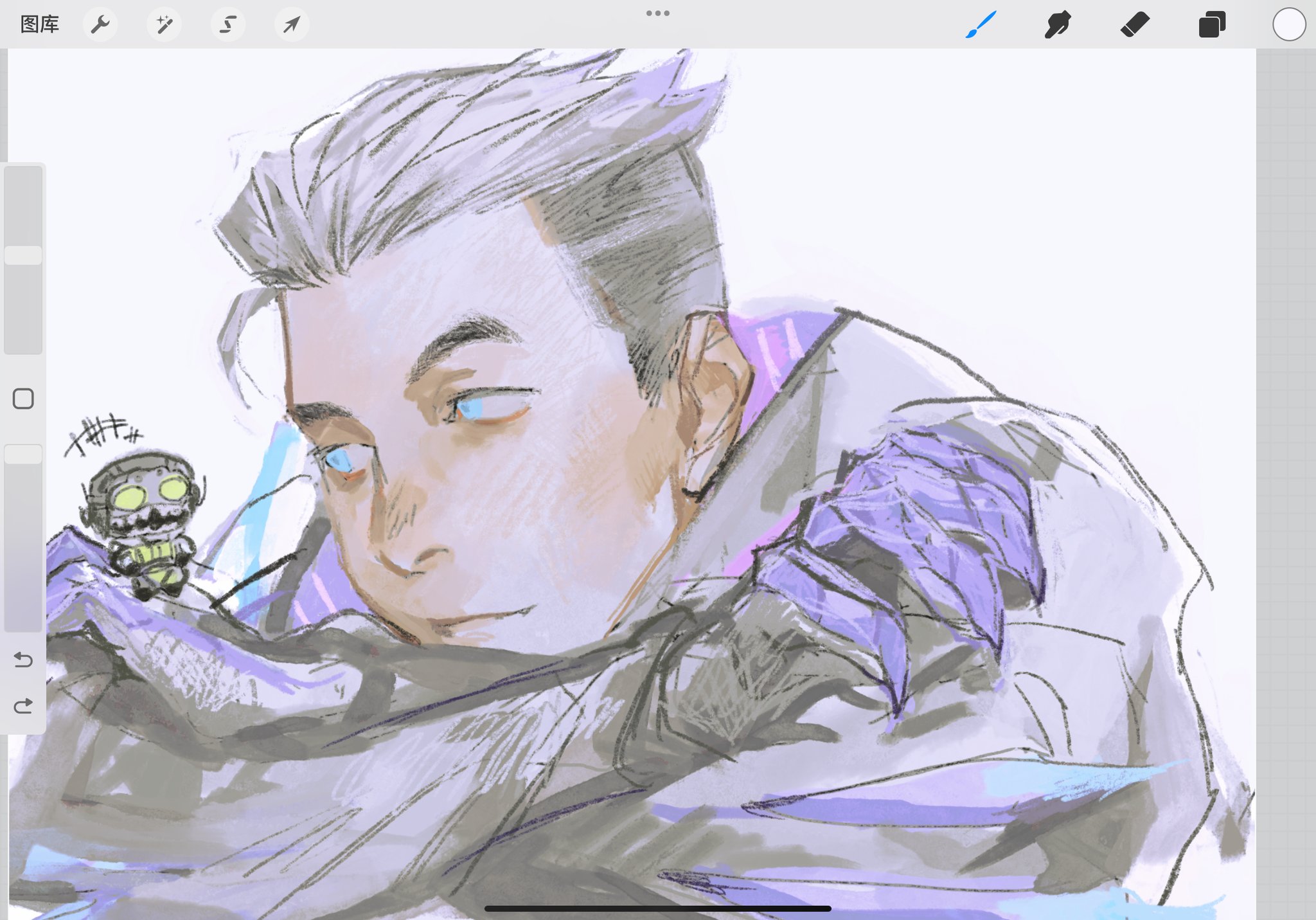This screenshot has width=1316, height=920.
Task: Undo the last stroke
Action: point(23,660)
